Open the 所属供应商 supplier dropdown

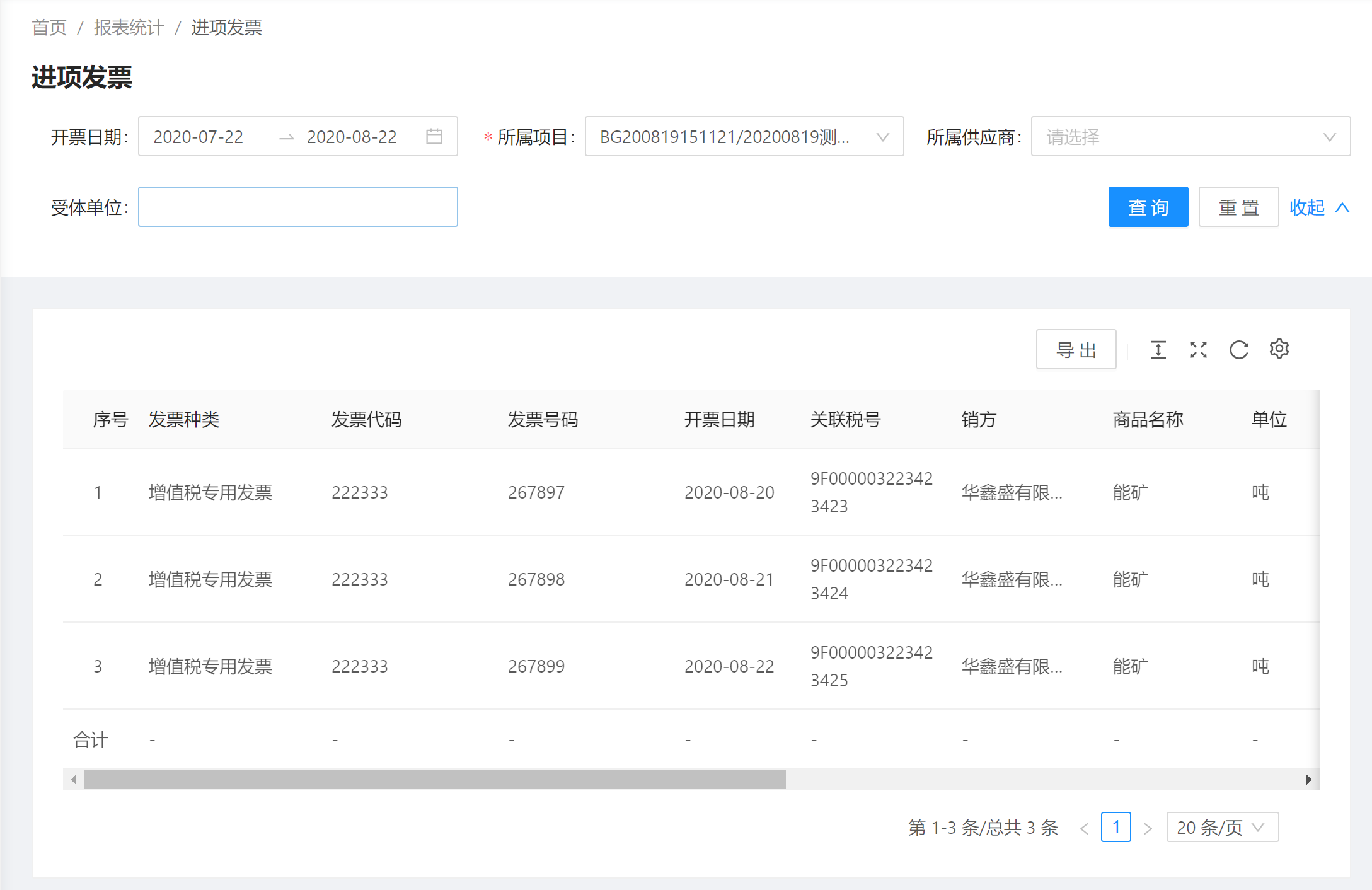coord(1190,136)
